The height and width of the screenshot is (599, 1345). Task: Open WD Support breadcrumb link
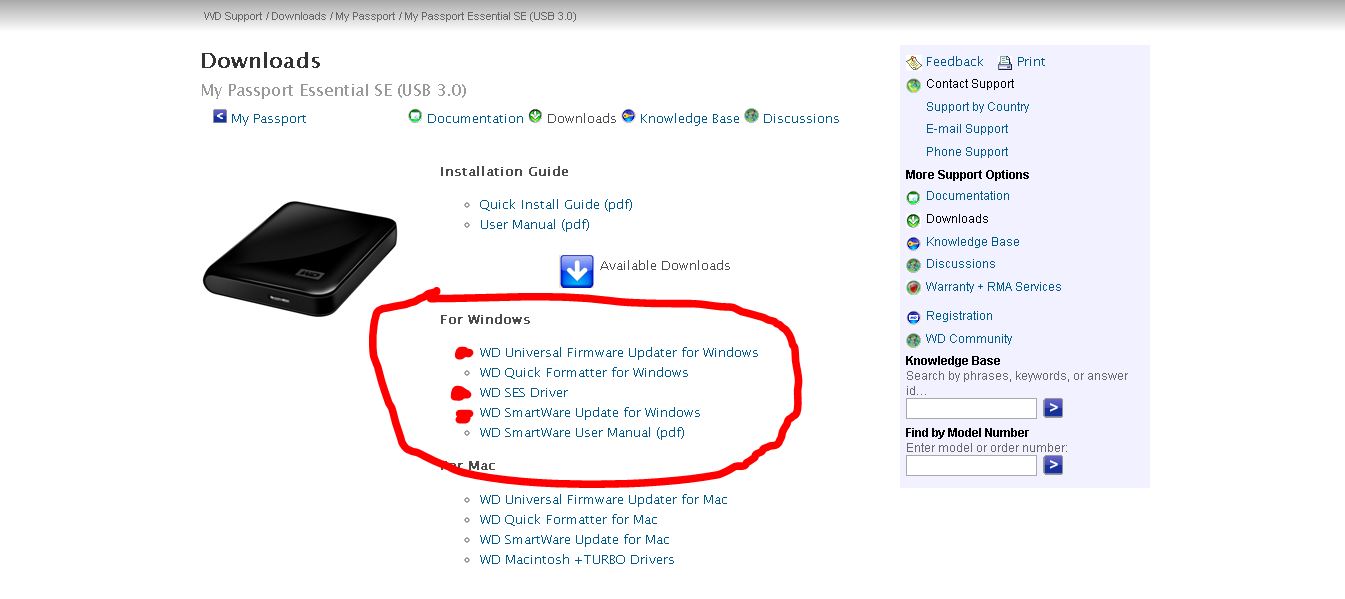233,16
